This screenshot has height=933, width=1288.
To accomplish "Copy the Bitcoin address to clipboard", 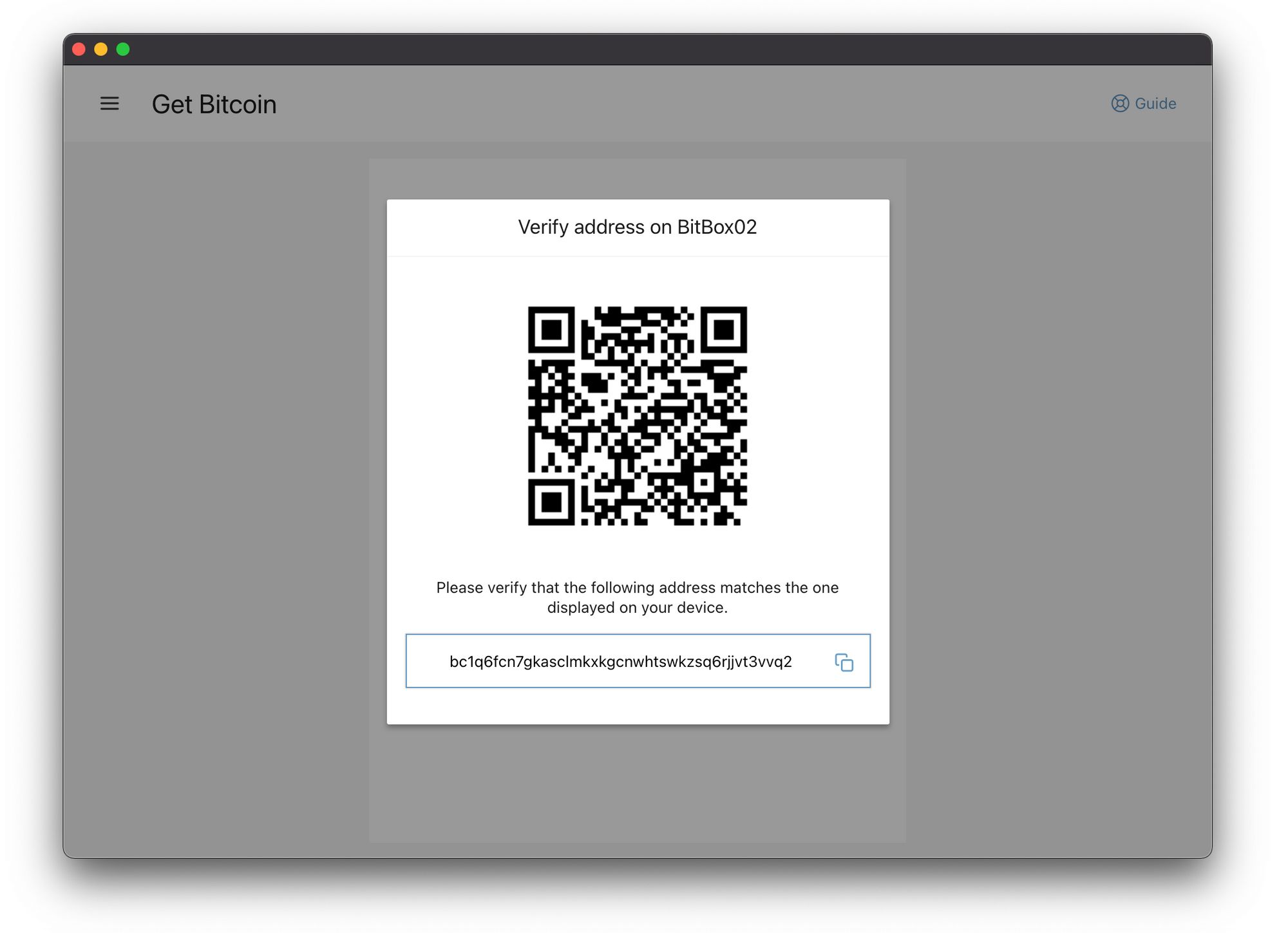I will click(844, 662).
